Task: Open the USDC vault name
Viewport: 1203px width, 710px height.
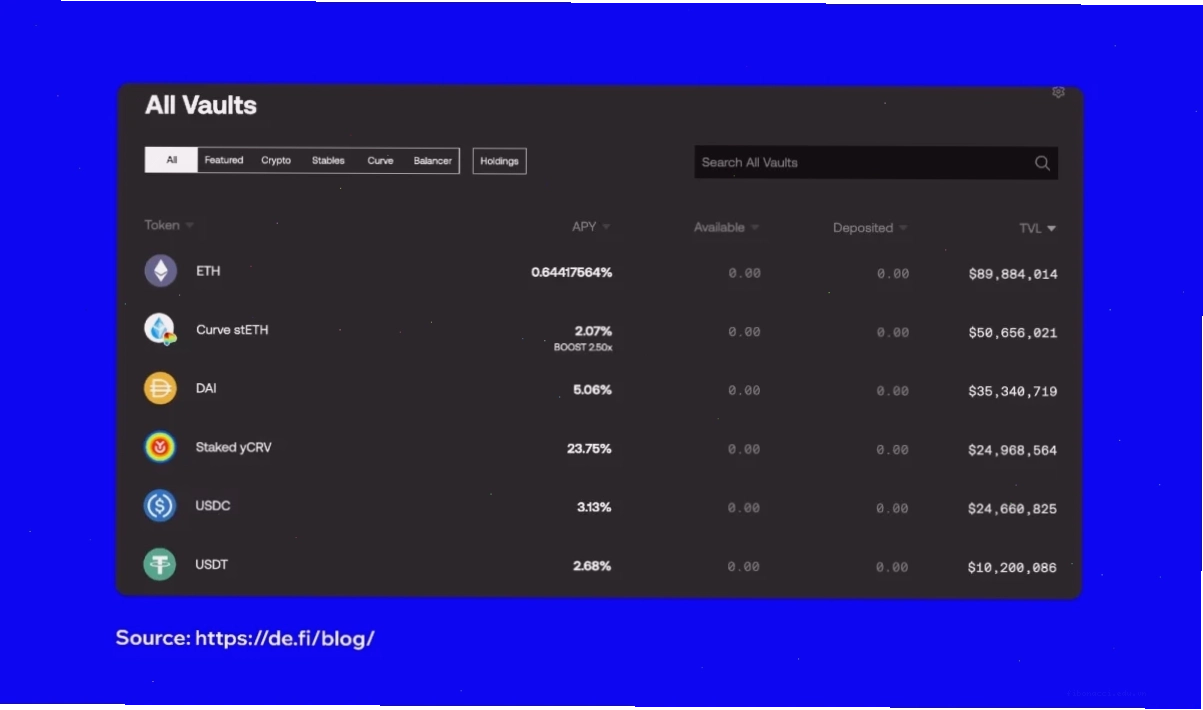Action: (213, 506)
